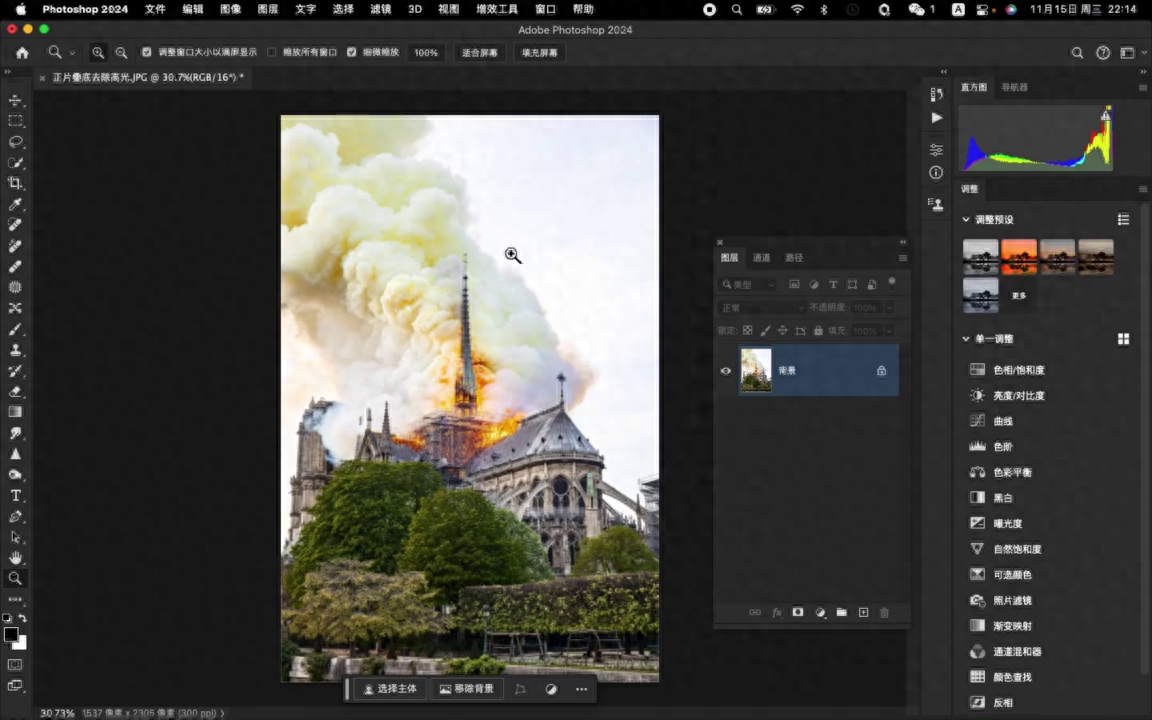Create a new layer icon
This screenshot has width=1152, height=720.
pos(863,612)
